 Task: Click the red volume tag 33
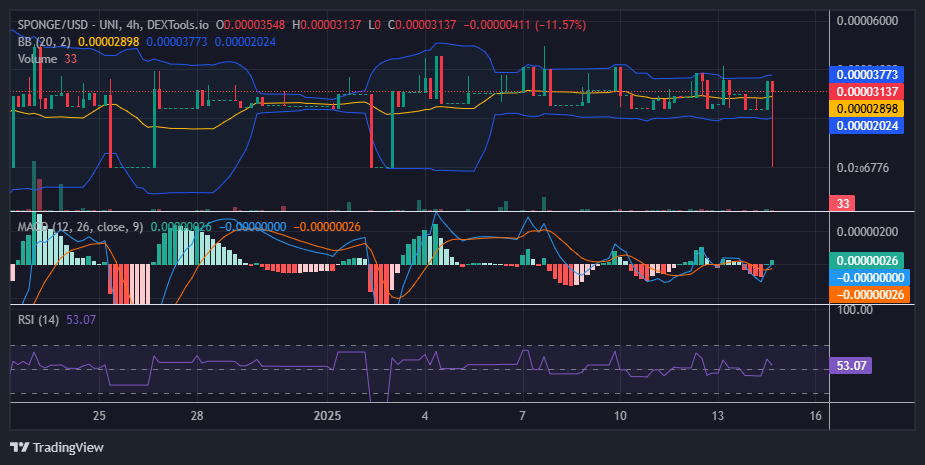pyautogui.click(x=842, y=204)
